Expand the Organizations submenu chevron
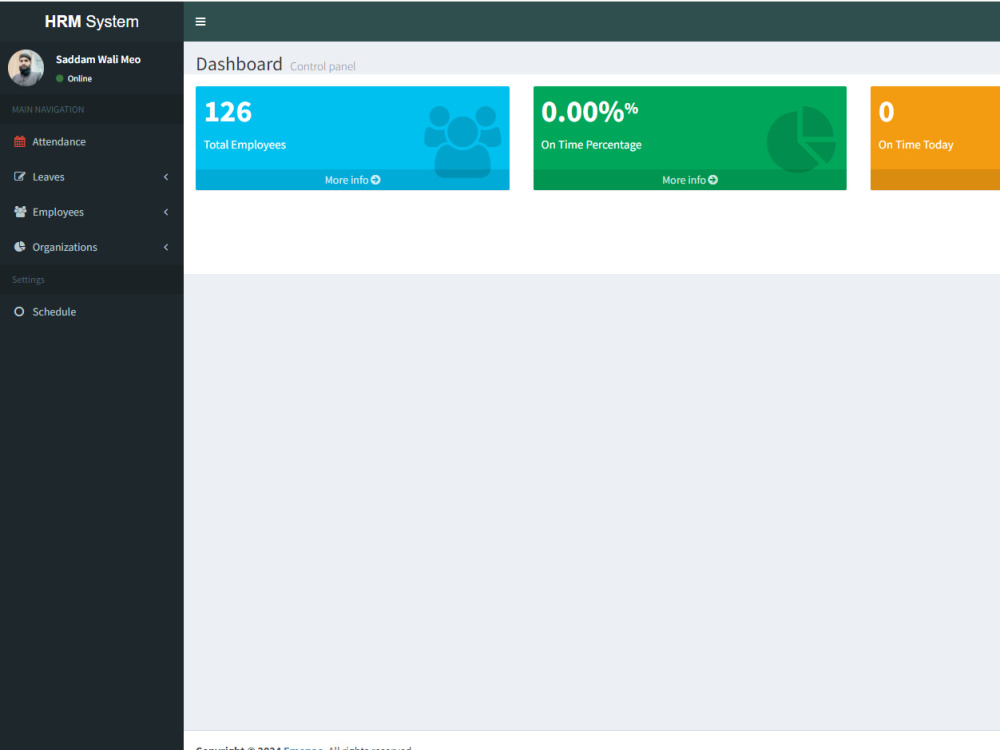 click(x=166, y=247)
